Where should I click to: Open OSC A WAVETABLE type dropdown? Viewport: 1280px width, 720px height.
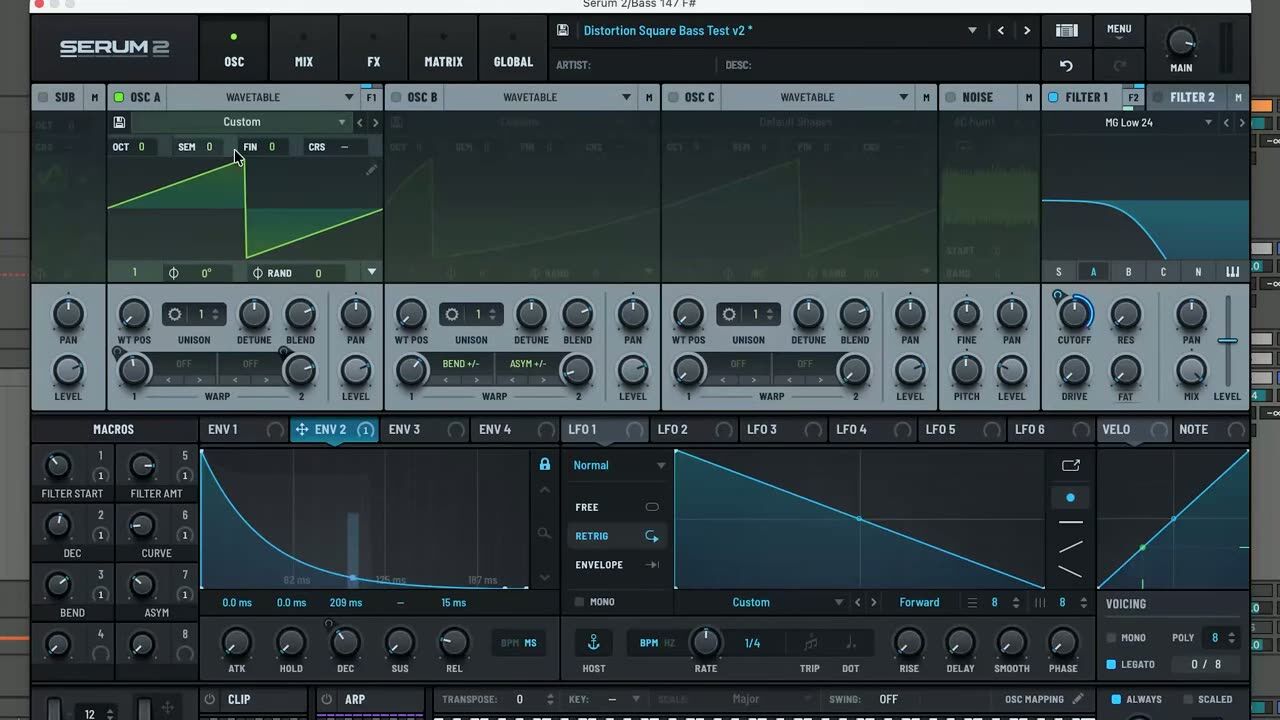point(349,97)
